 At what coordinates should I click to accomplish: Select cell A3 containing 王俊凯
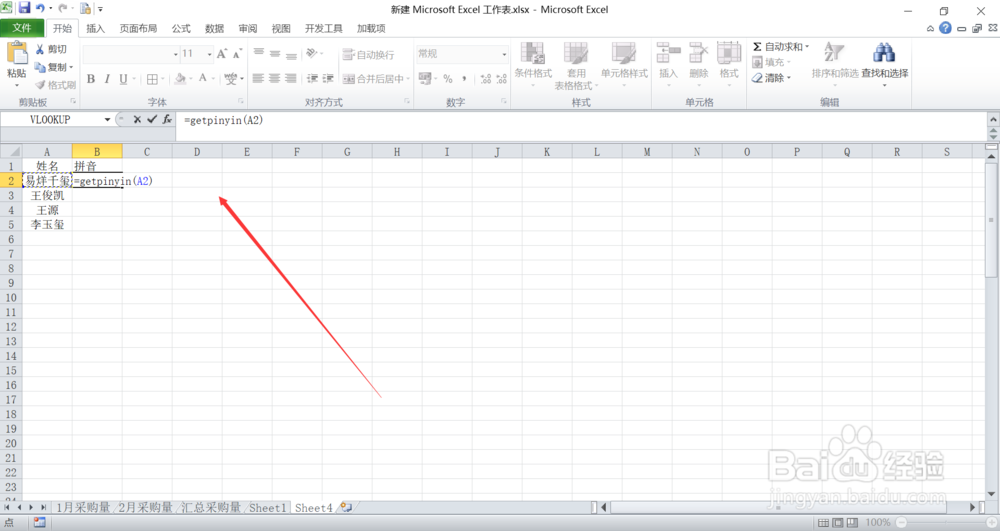point(47,196)
